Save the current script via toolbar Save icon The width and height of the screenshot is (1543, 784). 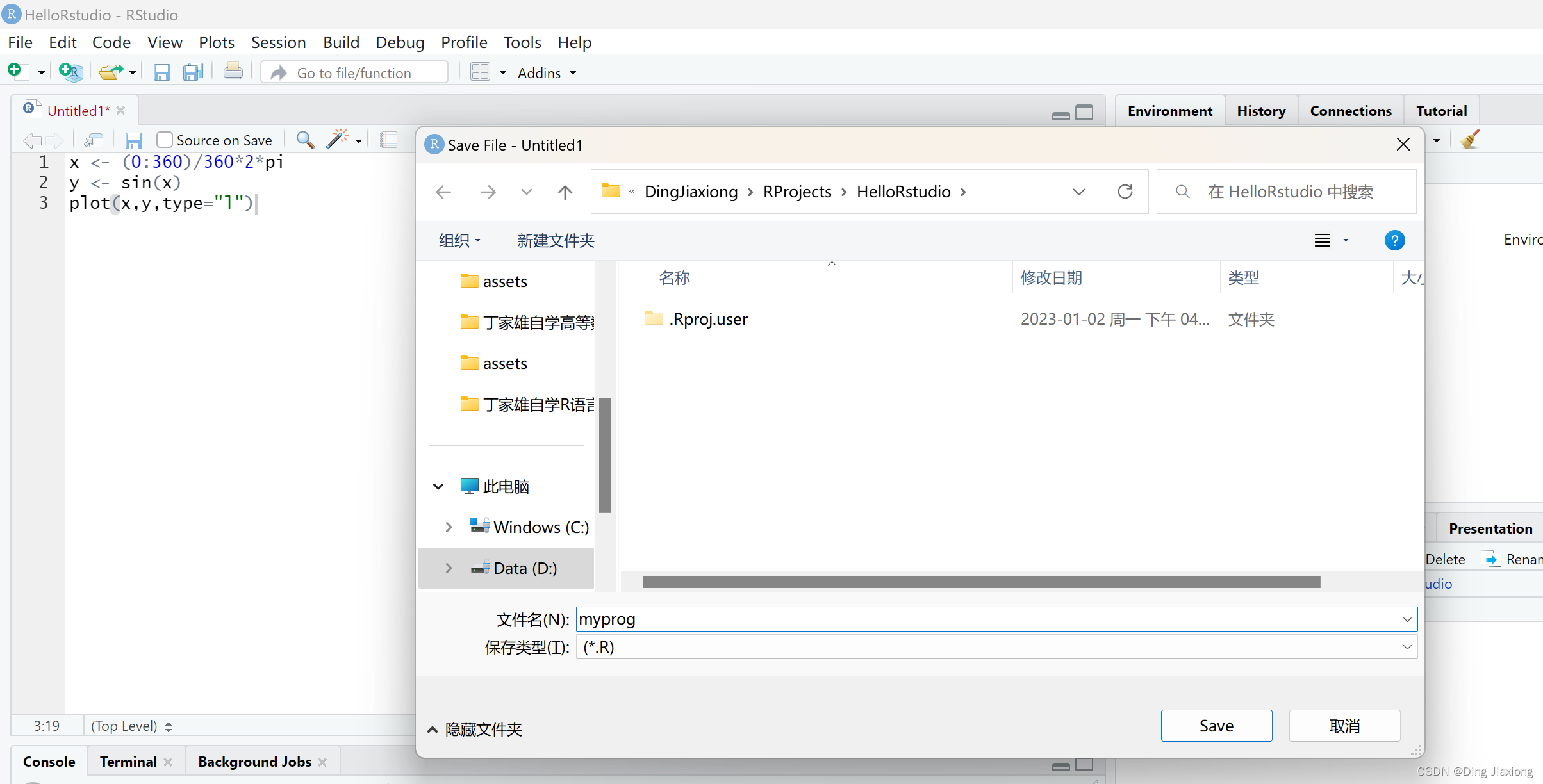[x=161, y=72]
